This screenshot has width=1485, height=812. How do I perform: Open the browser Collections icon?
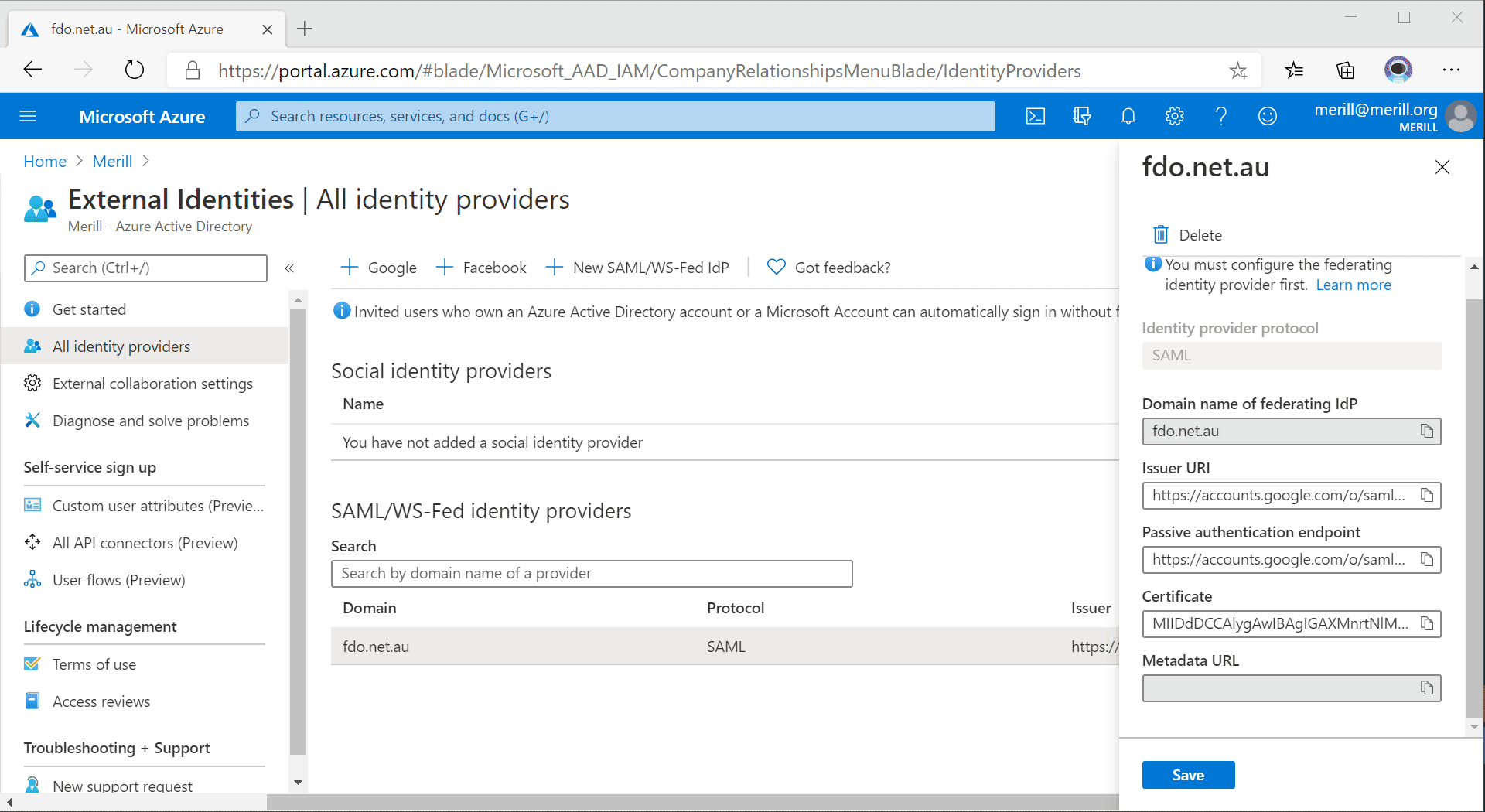point(1346,70)
